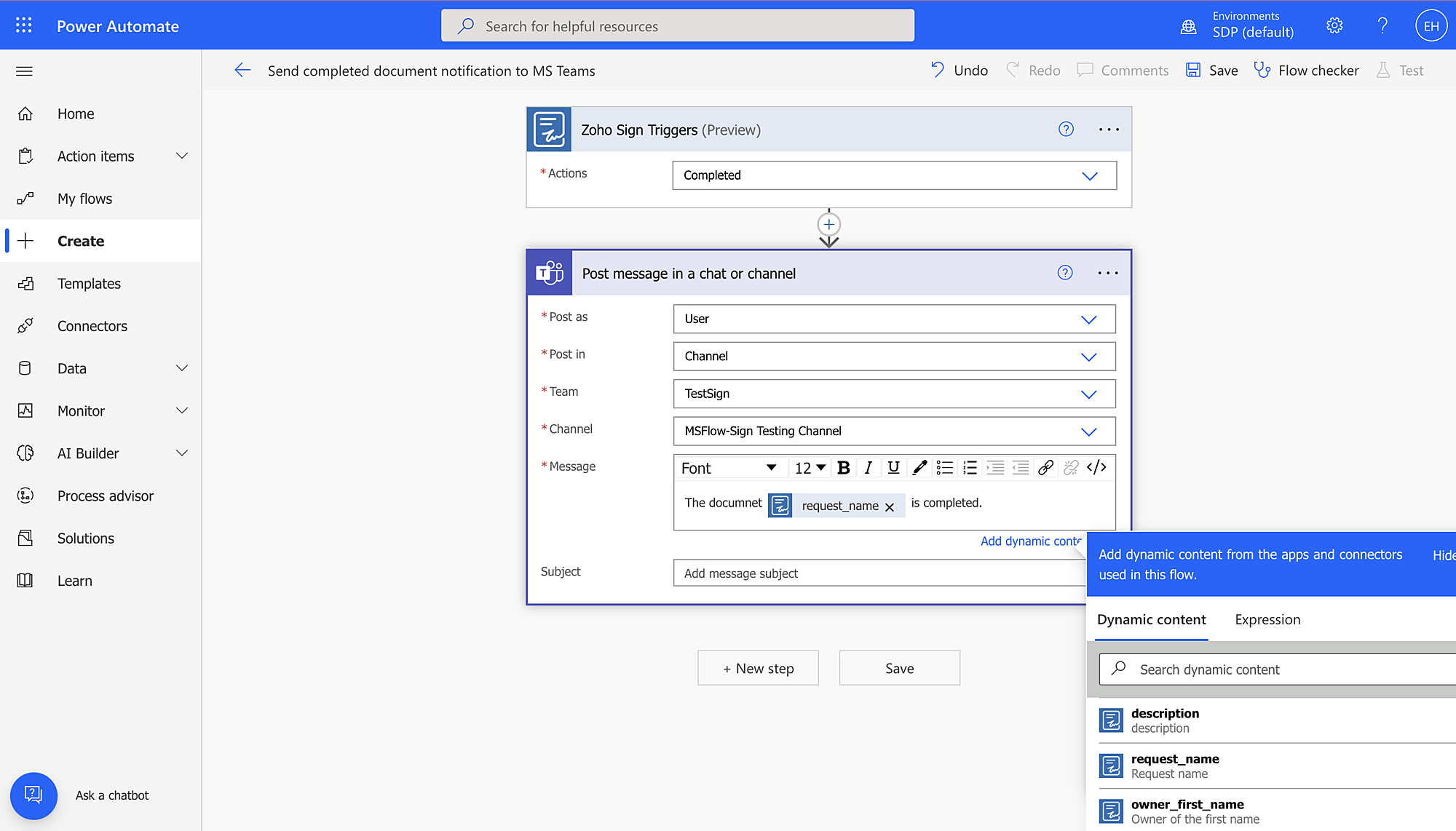Click the New step button
Viewport: 1456px width, 831px height.
pyautogui.click(x=758, y=668)
